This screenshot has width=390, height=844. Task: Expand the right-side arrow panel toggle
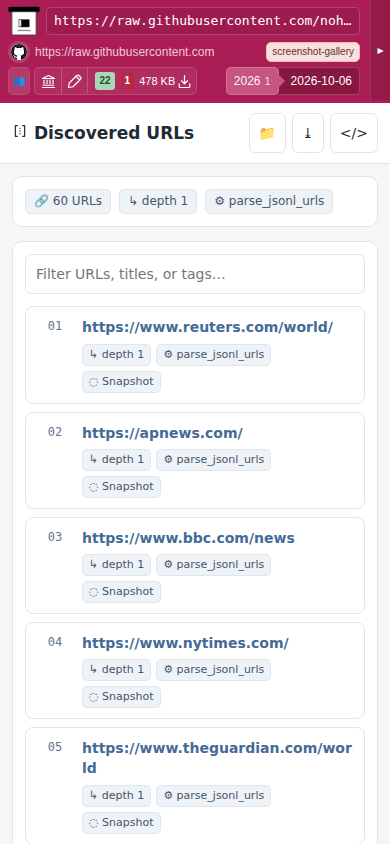[x=380, y=51]
